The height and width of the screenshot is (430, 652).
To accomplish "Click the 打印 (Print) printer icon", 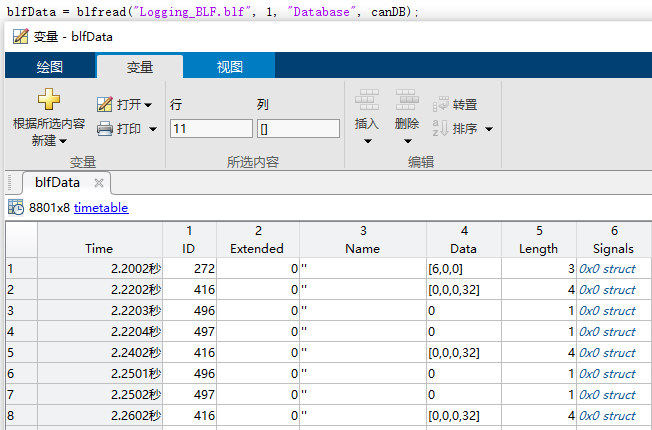I will point(104,129).
